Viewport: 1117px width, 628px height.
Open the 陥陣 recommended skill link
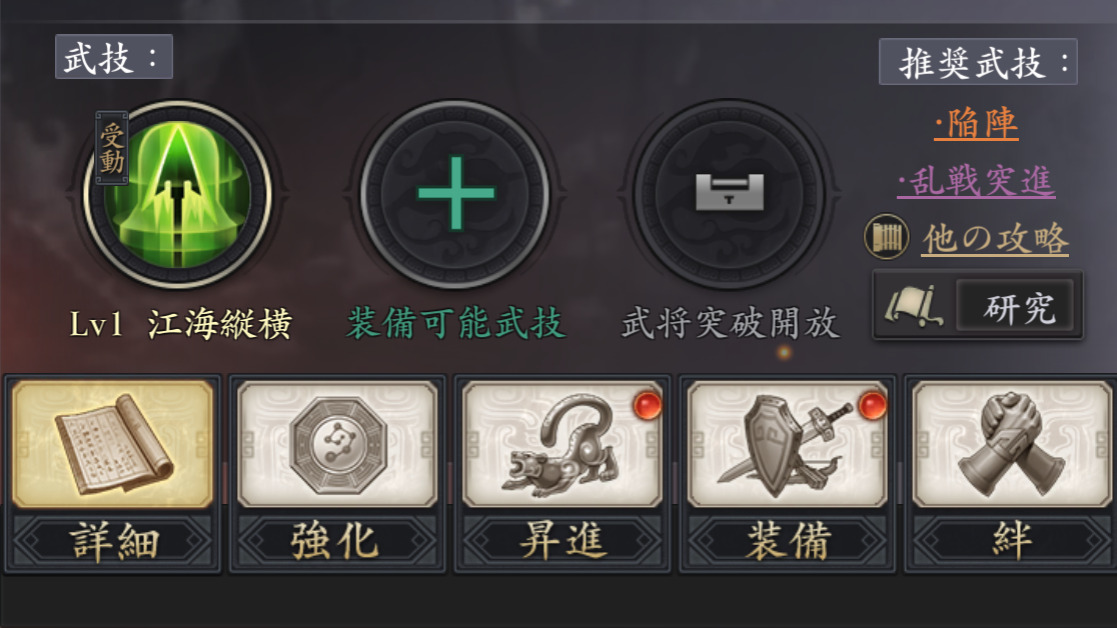976,123
